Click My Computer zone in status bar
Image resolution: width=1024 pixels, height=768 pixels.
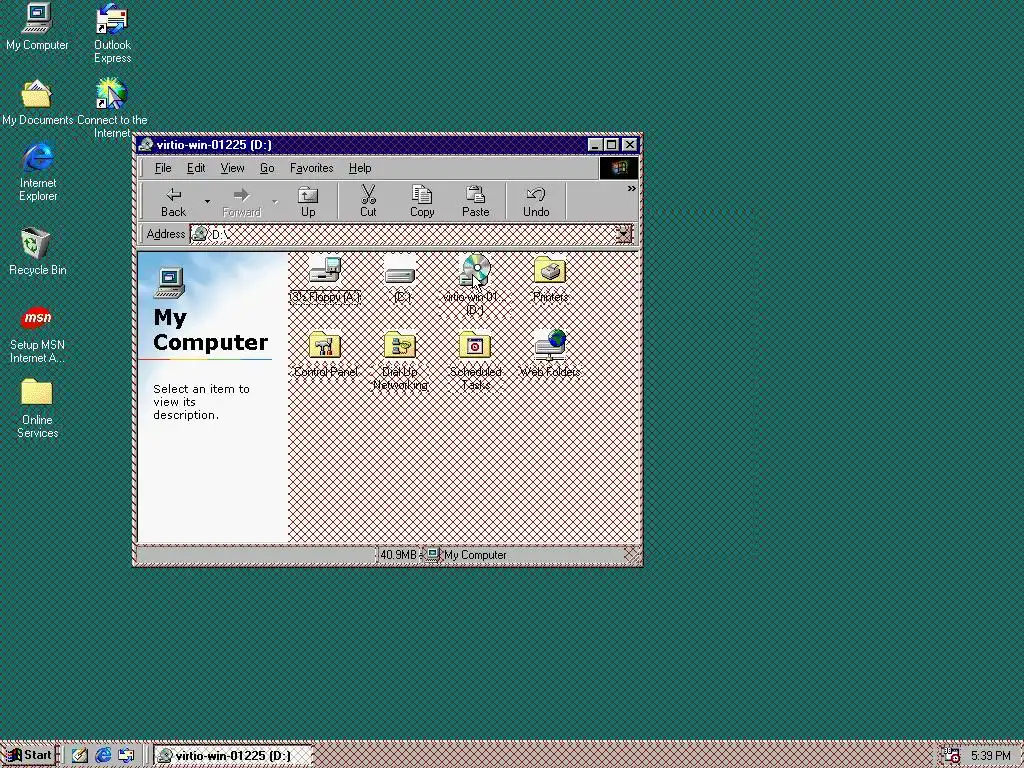[465, 554]
